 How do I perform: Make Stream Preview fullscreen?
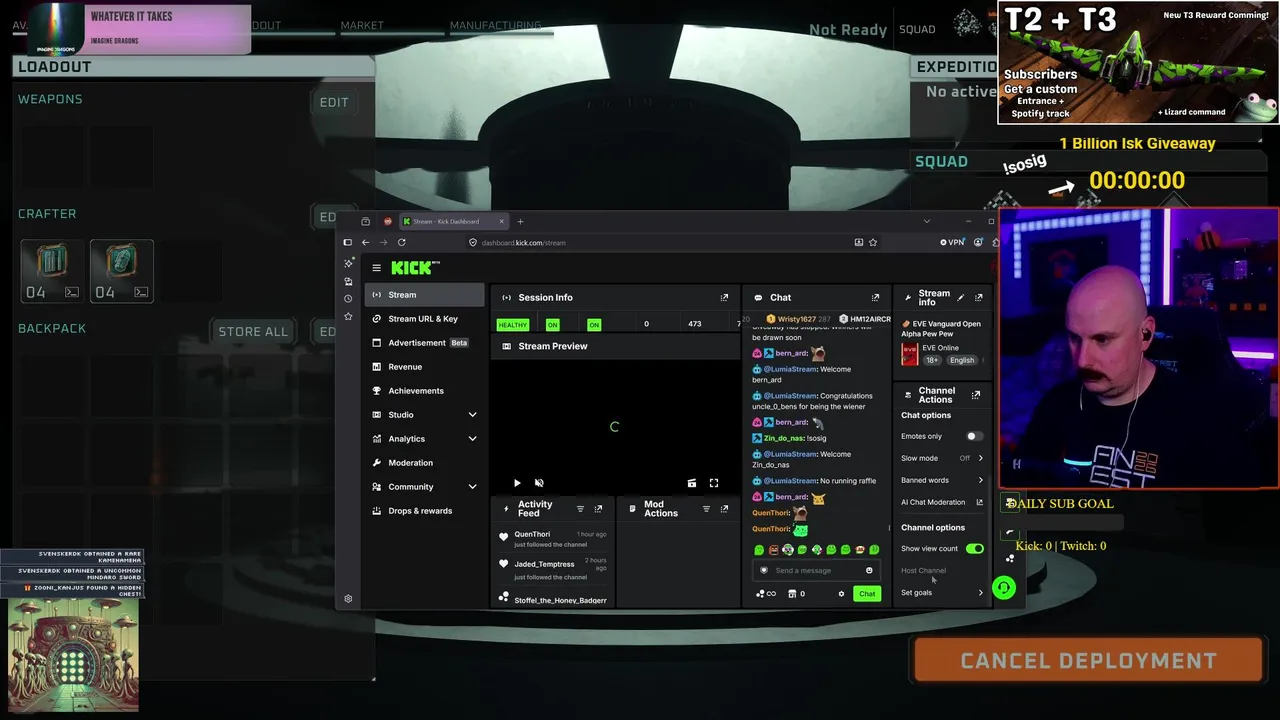714,483
